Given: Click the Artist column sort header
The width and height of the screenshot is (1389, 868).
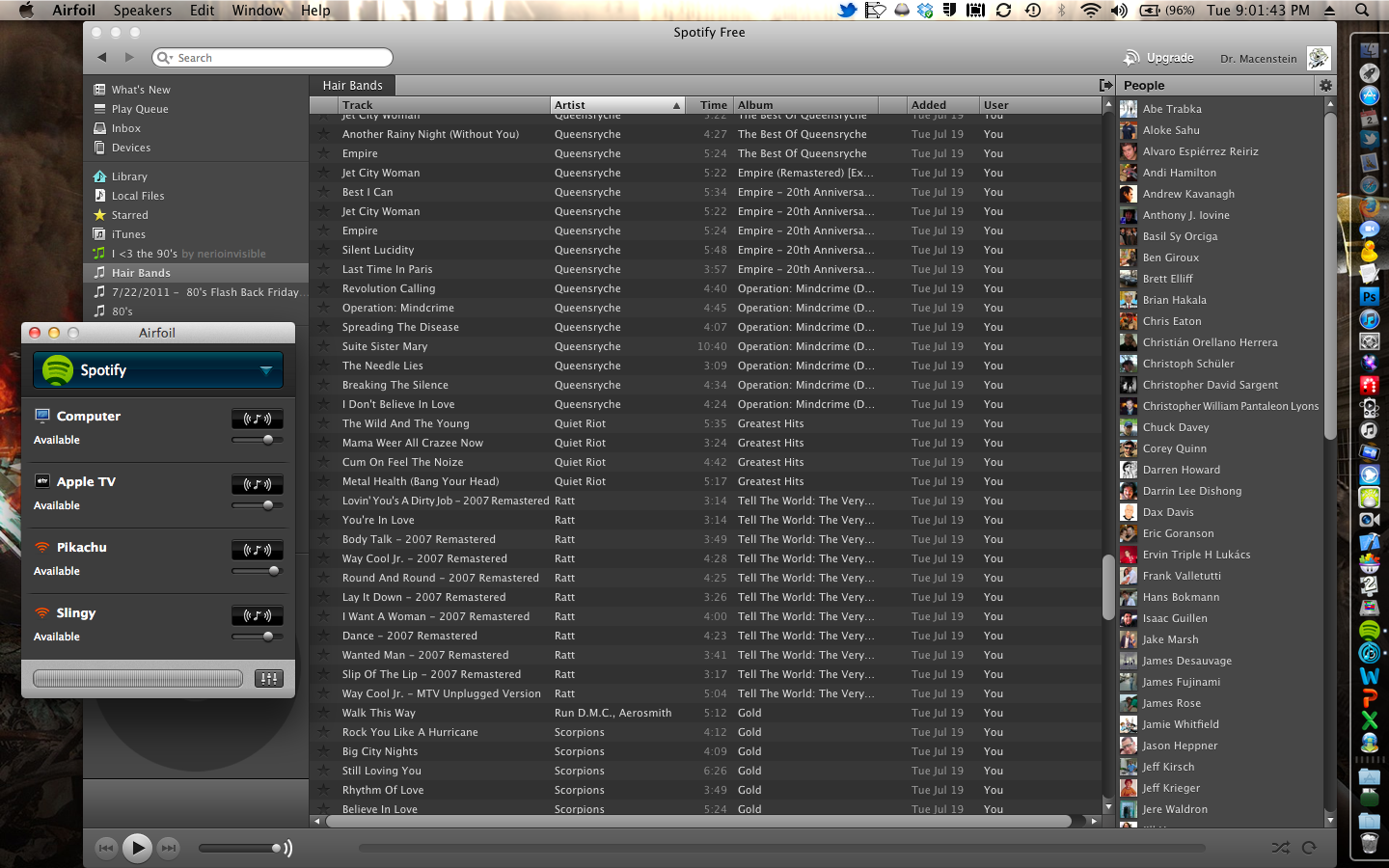Looking at the screenshot, I should pyautogui.click(x=616, y=105).
